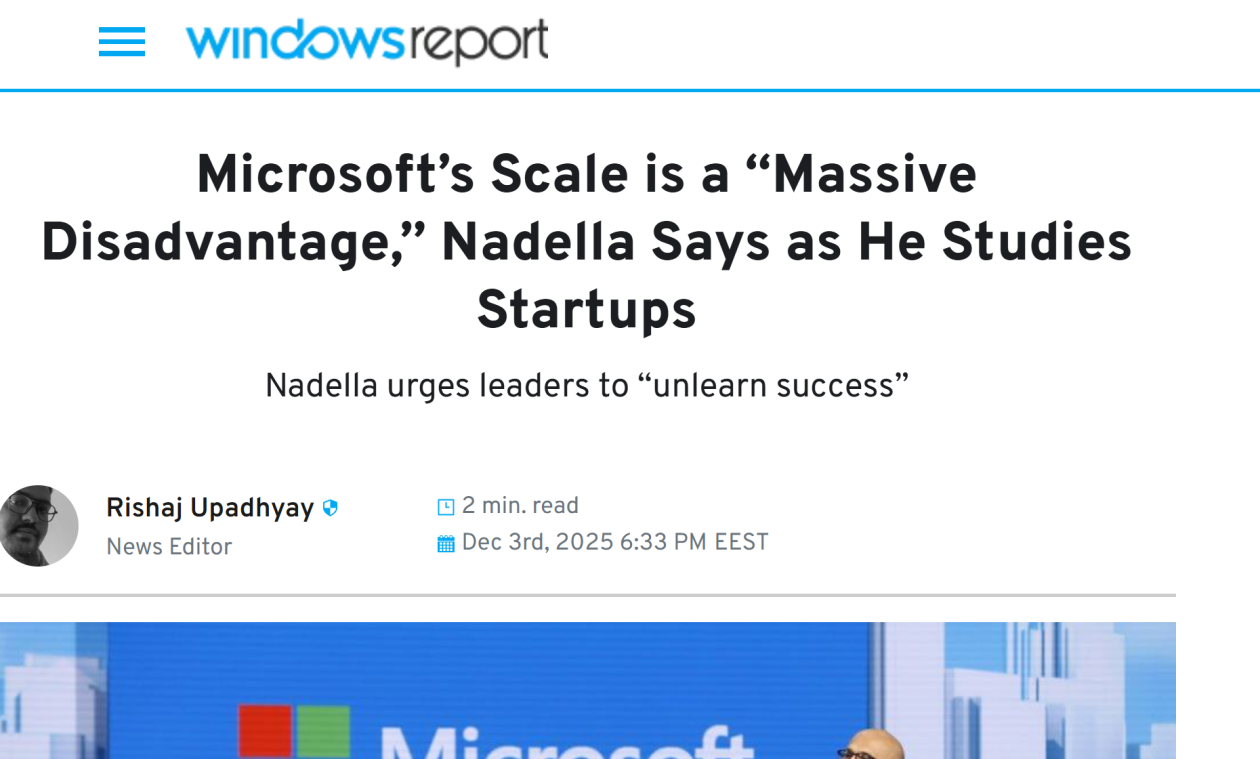Click the News Editor role label
This screenshot has width=1260, height=759.
point(169,547)
